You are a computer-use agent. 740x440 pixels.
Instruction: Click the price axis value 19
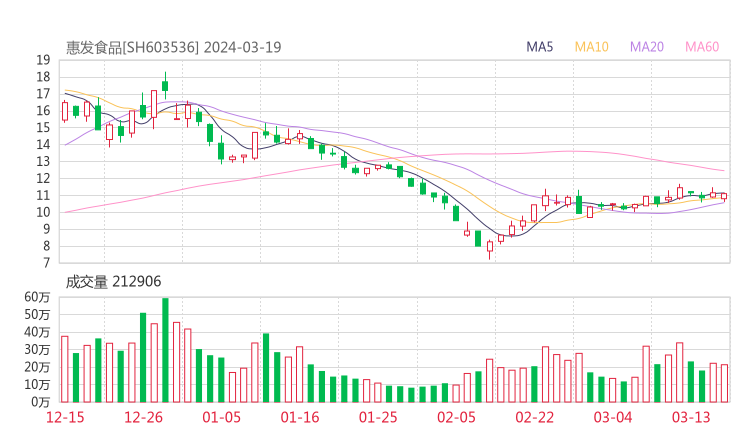tap(43, 60)
